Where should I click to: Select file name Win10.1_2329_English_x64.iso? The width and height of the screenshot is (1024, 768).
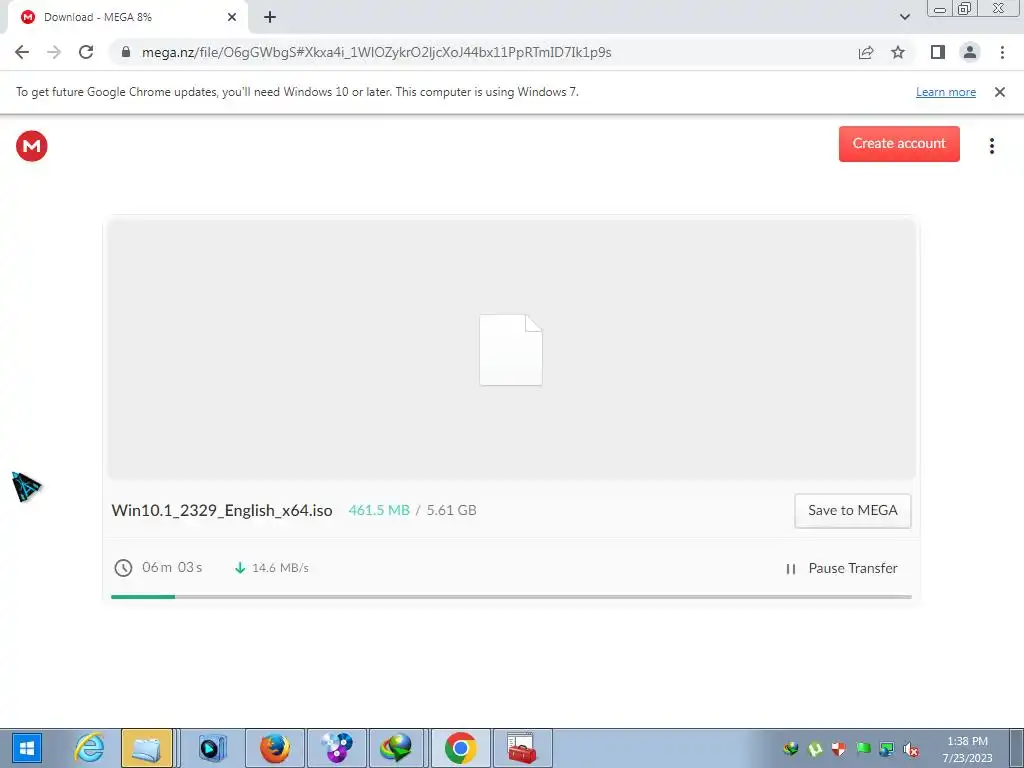(222, 511)
